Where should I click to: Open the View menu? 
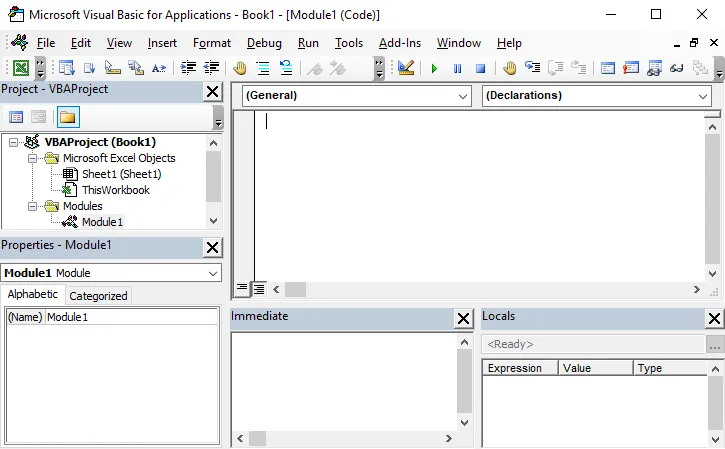[x=119, y=43]
